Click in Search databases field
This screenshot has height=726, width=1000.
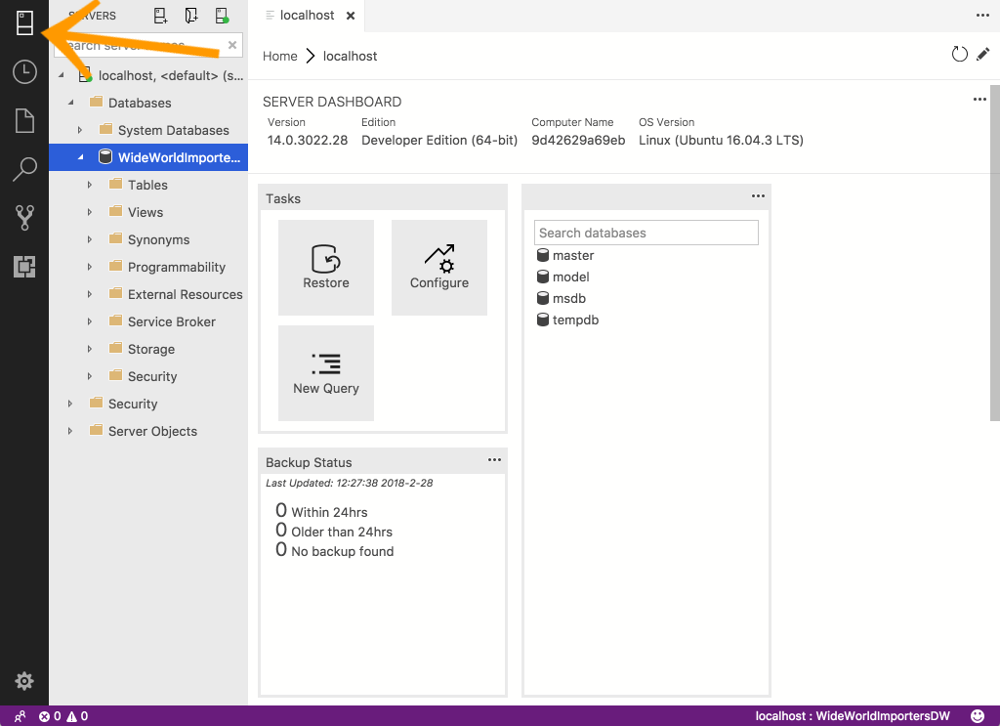pos(646,233)
